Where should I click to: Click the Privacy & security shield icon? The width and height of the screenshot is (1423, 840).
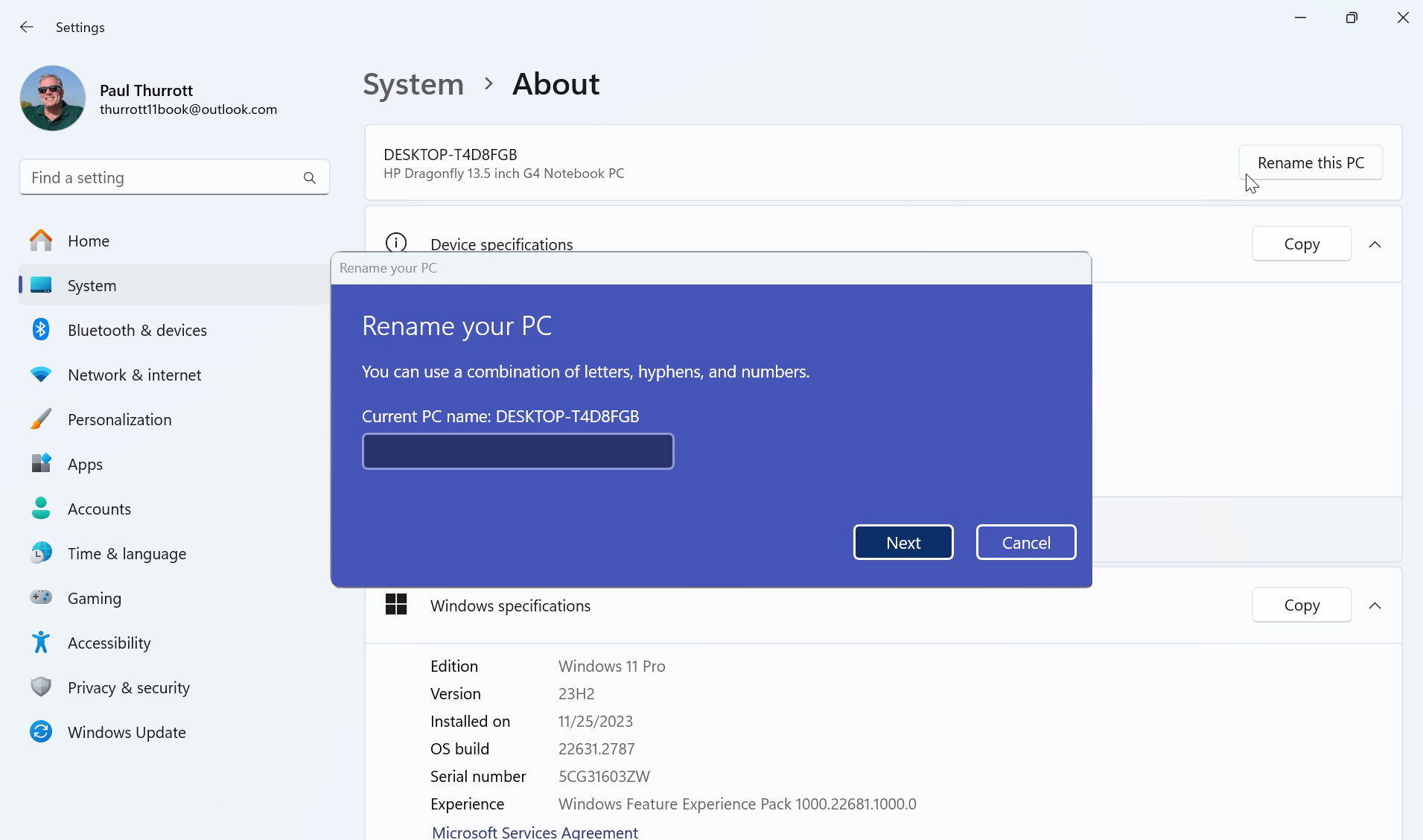point(41,687)
